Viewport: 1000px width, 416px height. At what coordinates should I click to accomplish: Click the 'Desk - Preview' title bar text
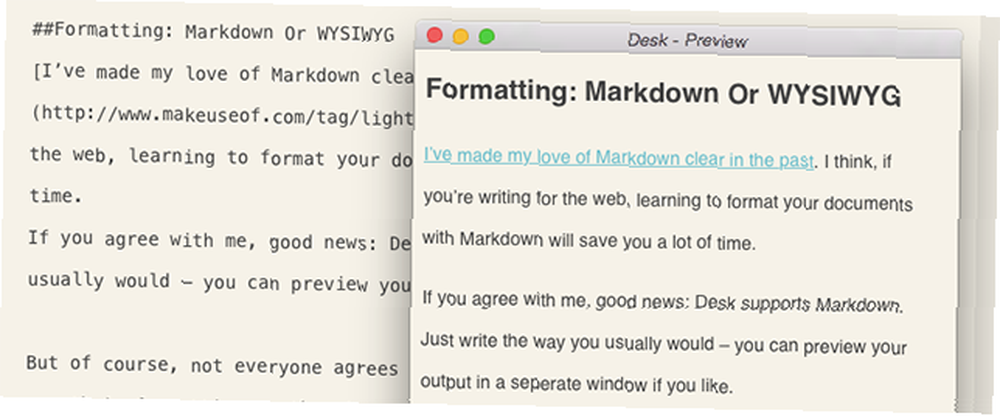coord(687,42)
